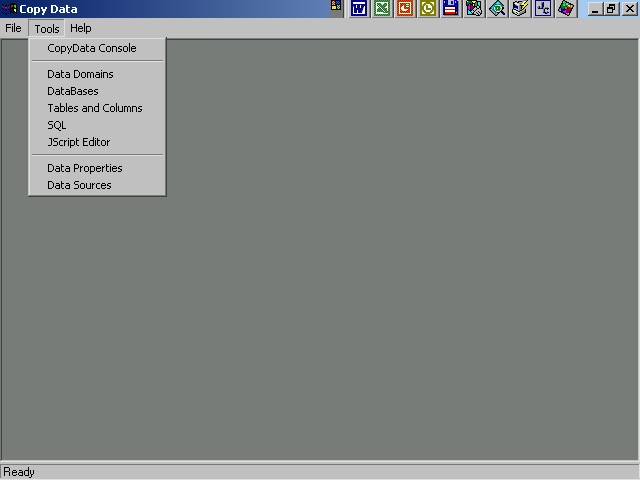Click the computer with lightning bolt icon
This screenshot has height=480, width=640.
[520, 9]
